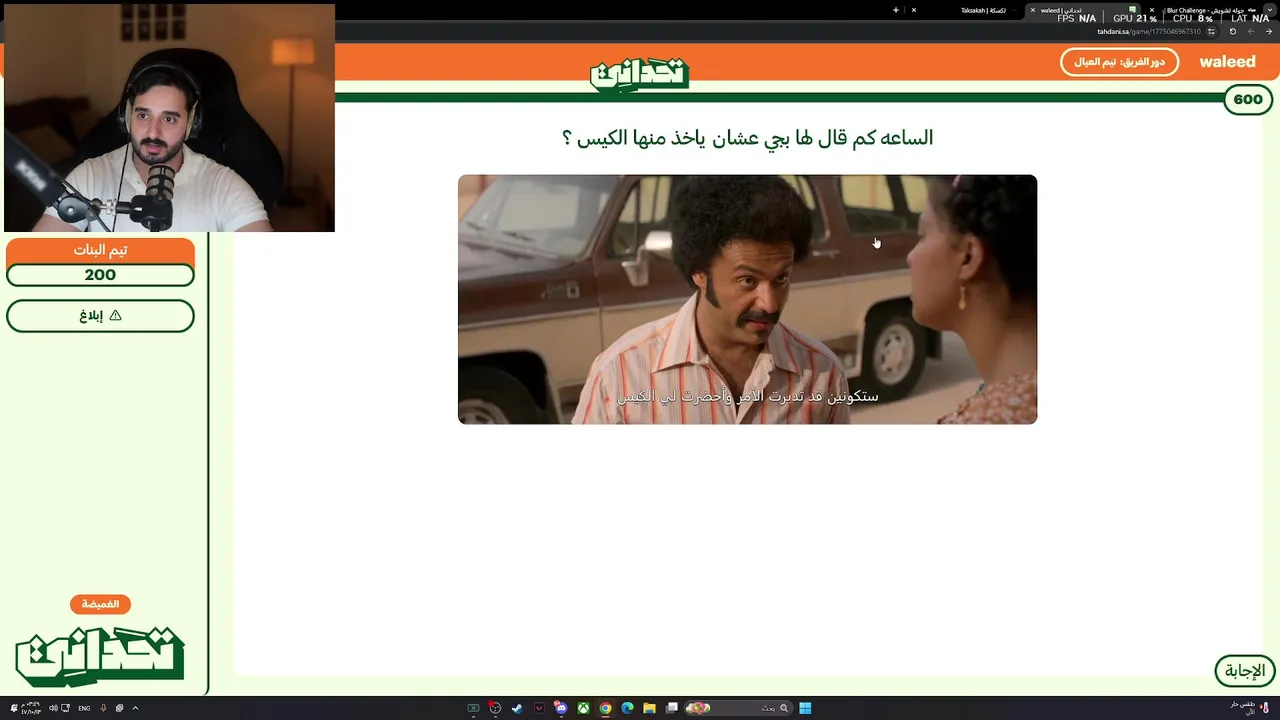This screenshot has width=1280, height=720.
Task: Open the question movie image
Action: [x=747, y=300]
